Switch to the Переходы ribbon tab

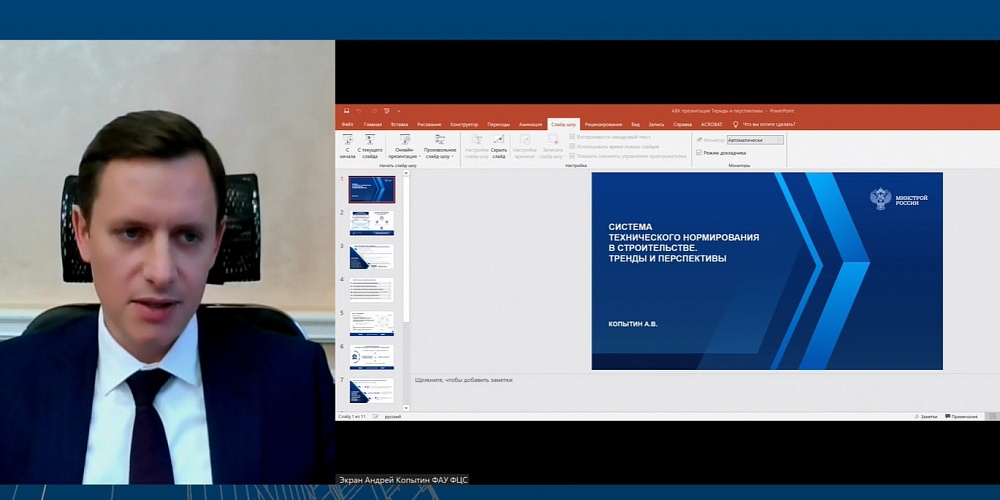(498, 124)
